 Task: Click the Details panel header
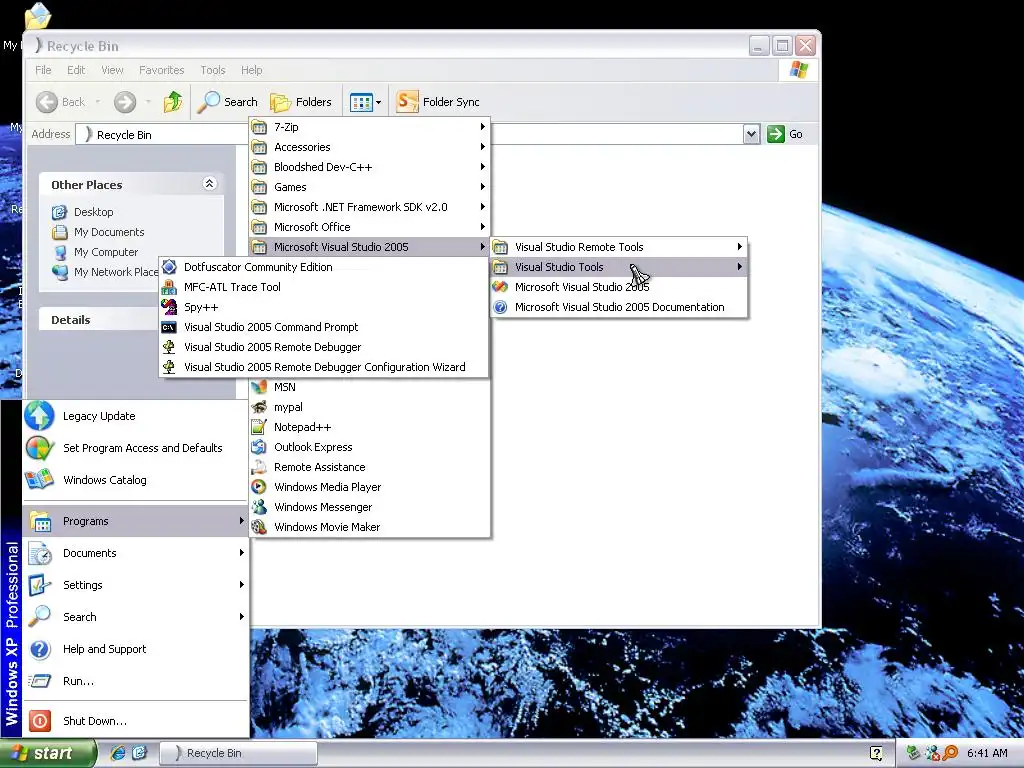pos(99,320)
